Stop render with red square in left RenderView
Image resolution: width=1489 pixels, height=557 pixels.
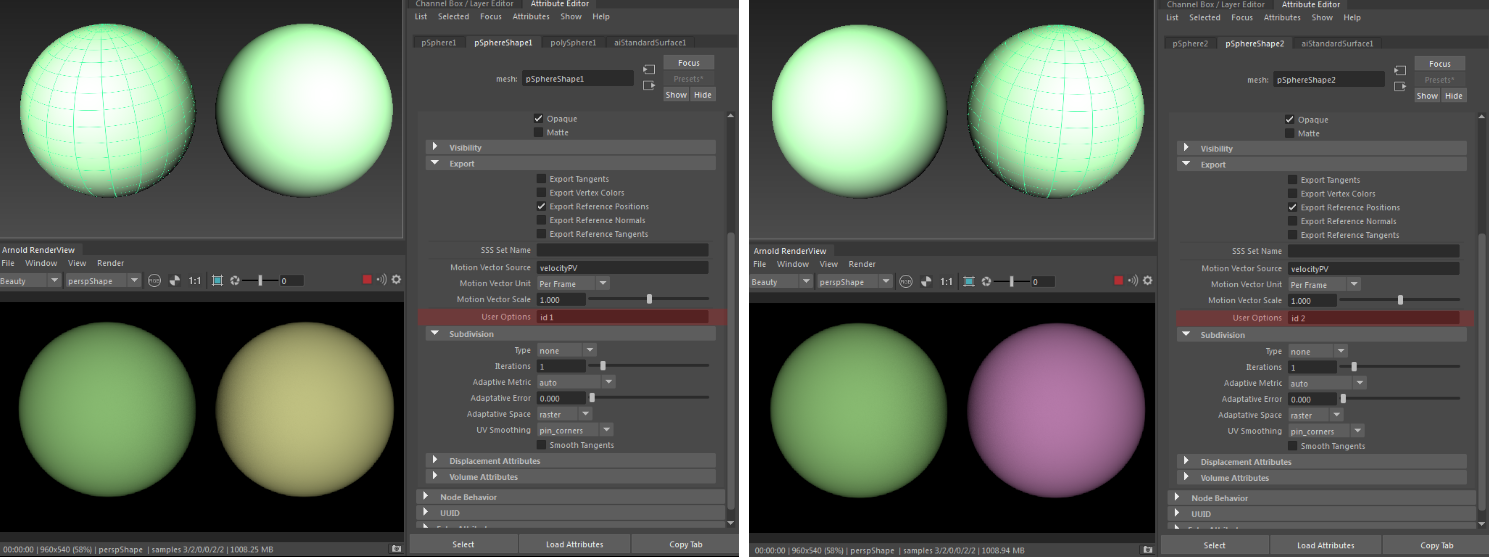tap(367, 280)
